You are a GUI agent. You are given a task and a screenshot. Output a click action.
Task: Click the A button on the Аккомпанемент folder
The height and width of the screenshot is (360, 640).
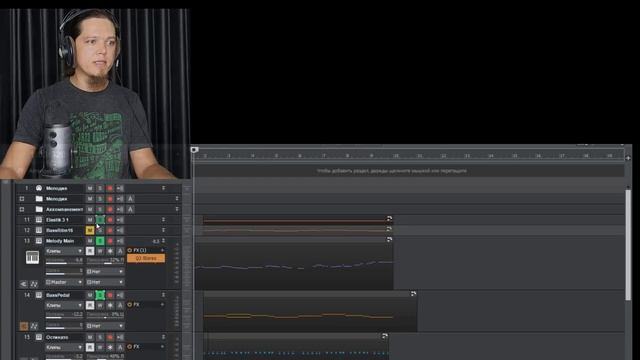[130, 209]
